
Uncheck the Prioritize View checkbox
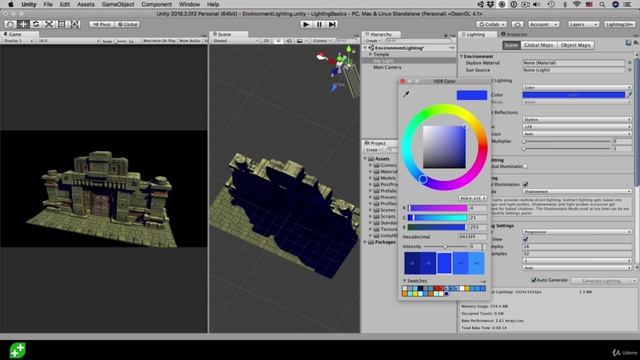[525, 239]
